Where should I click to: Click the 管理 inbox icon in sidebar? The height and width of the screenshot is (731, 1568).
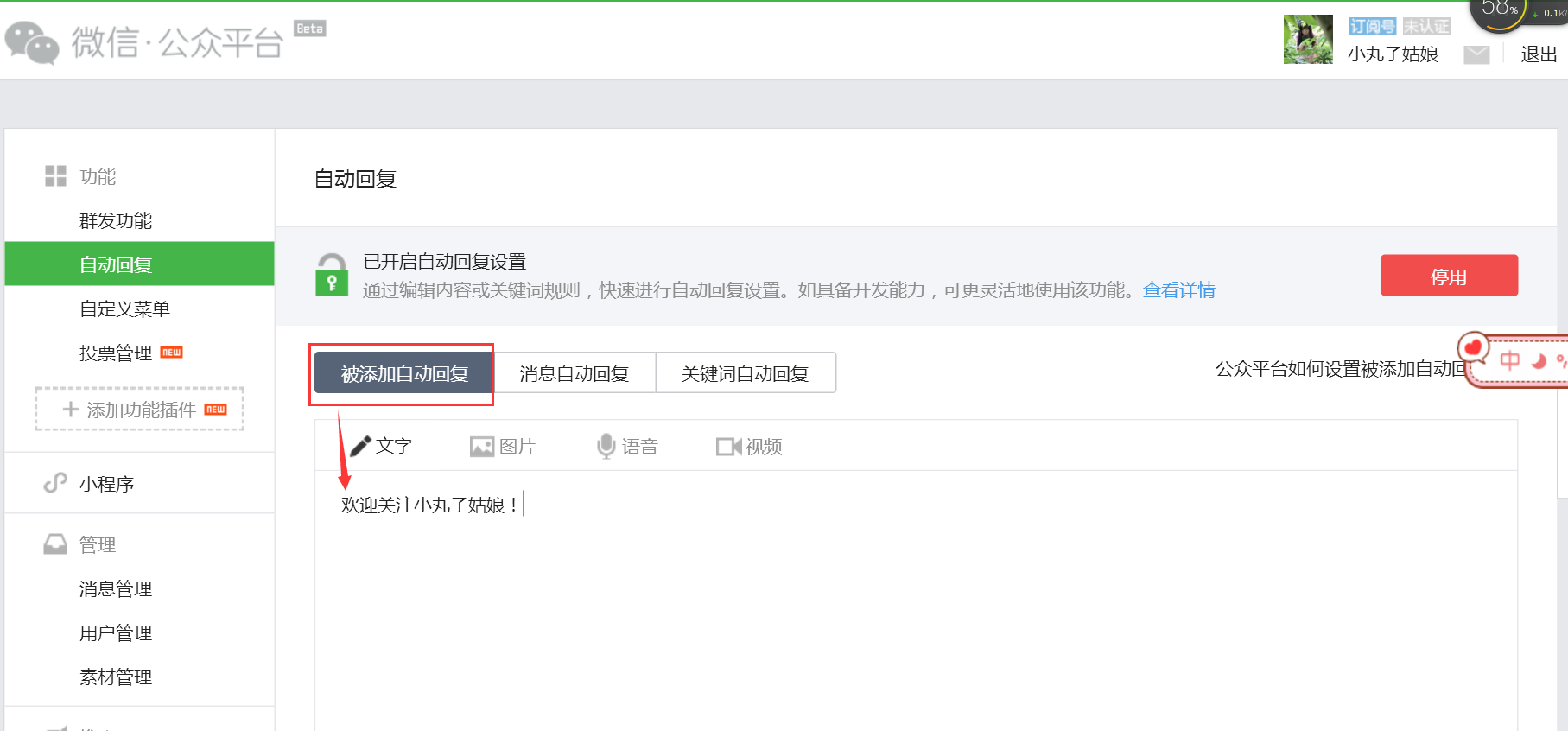click(55, 544)
